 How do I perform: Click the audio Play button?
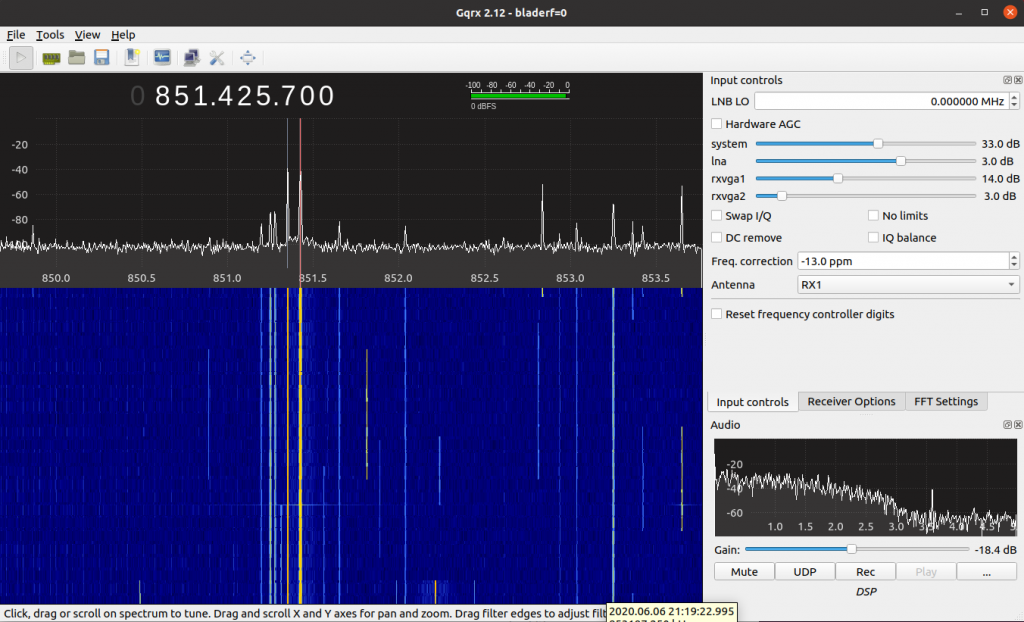click(926, 572)
